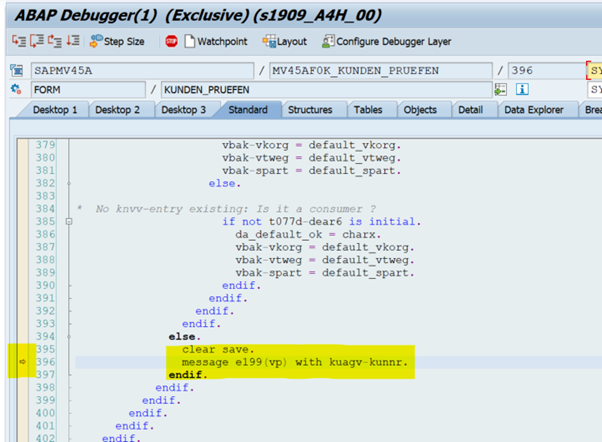This screenshot has height=442, width=602.
Task: Click the breakpoint margin beside line 395
Action: tap(23, 349)
